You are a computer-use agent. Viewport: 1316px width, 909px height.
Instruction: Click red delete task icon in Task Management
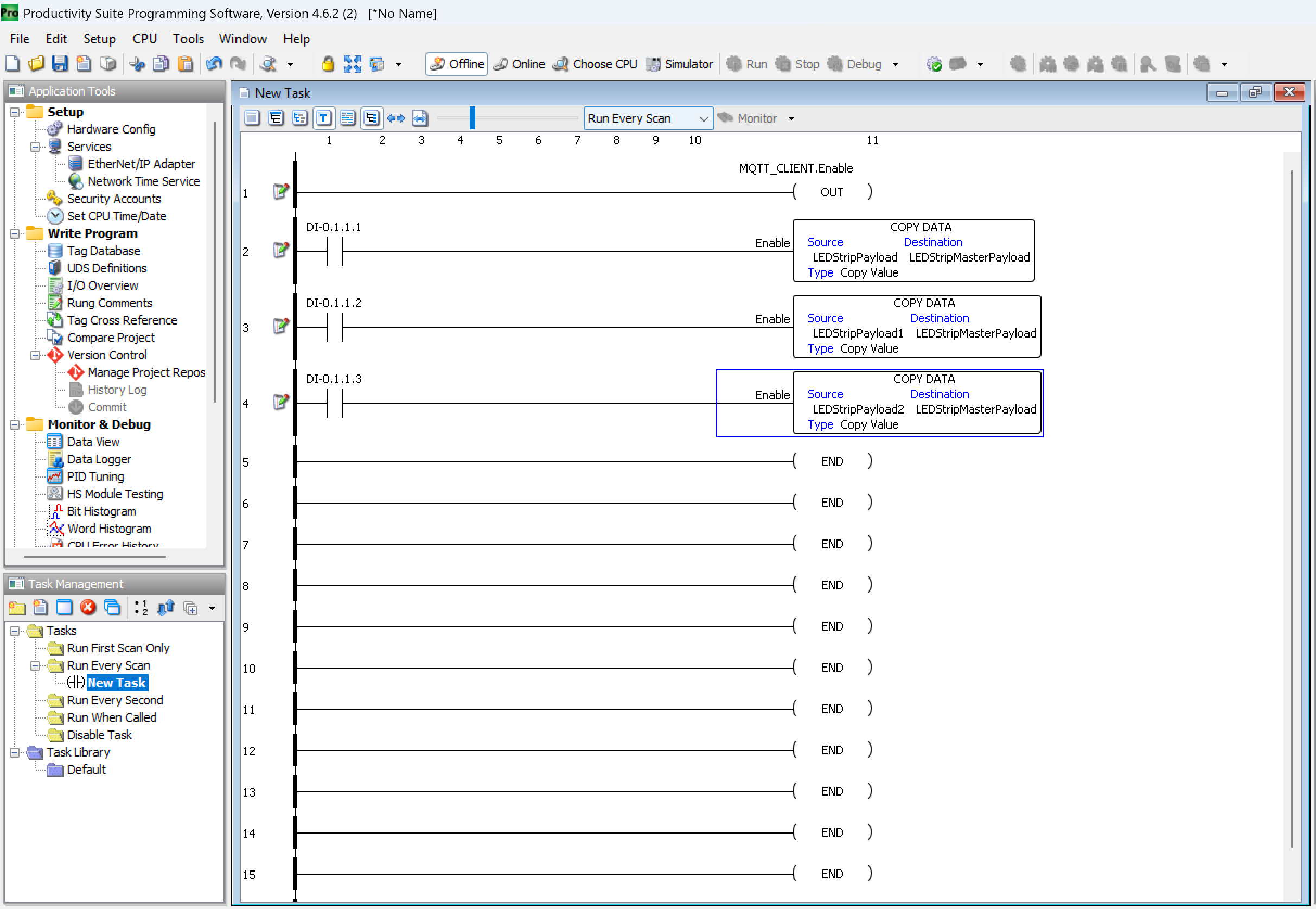(88, 608)
